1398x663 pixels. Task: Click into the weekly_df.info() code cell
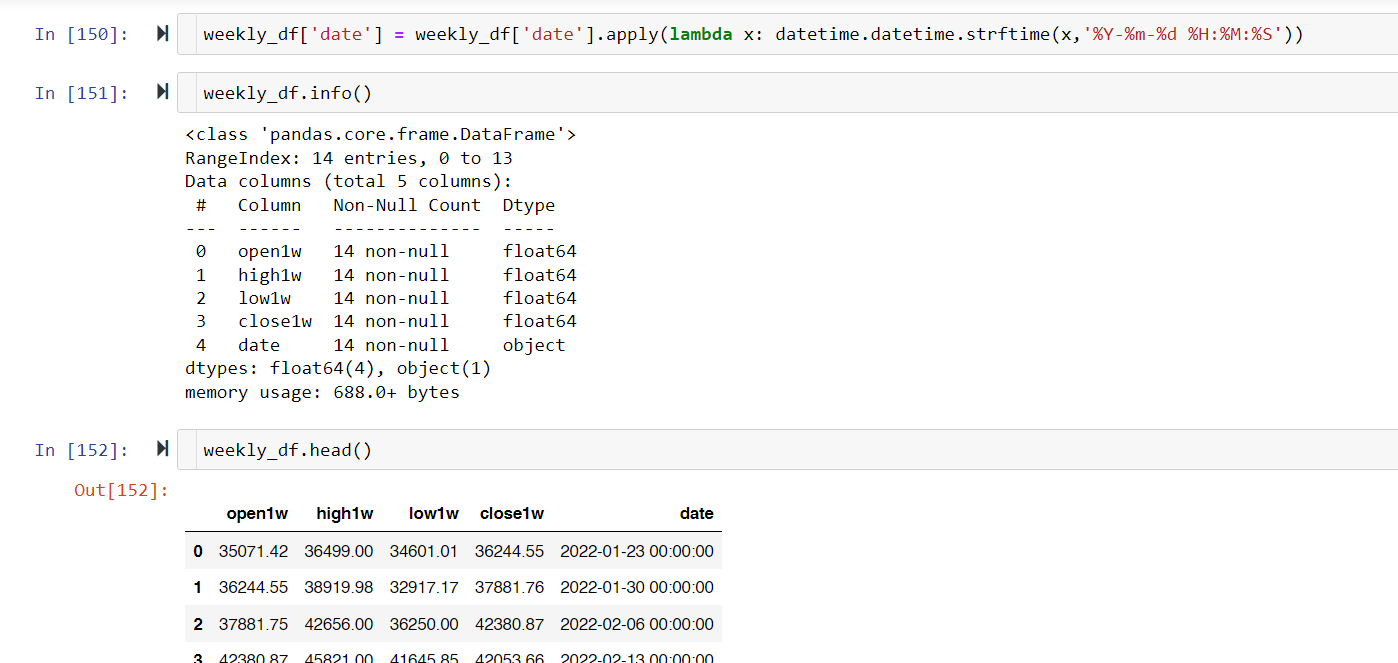pos(787,93)
